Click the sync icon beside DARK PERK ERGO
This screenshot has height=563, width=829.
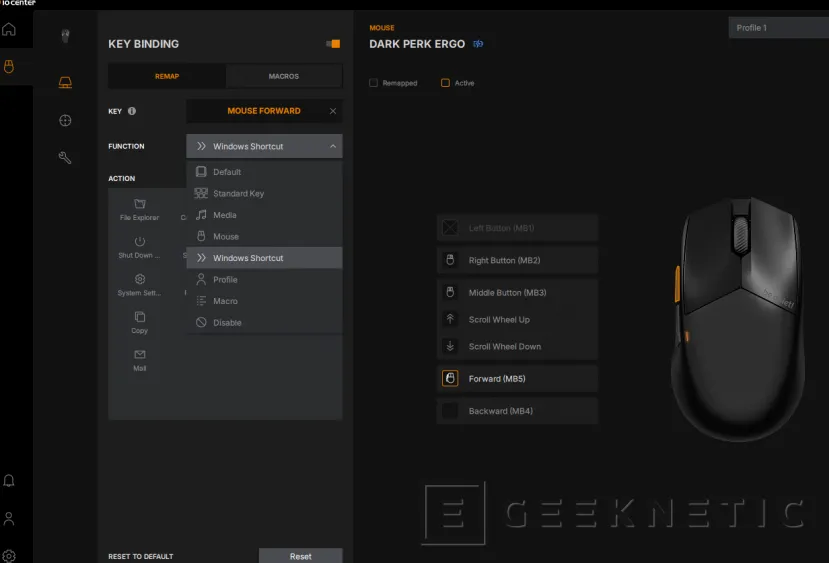(478, 44)
